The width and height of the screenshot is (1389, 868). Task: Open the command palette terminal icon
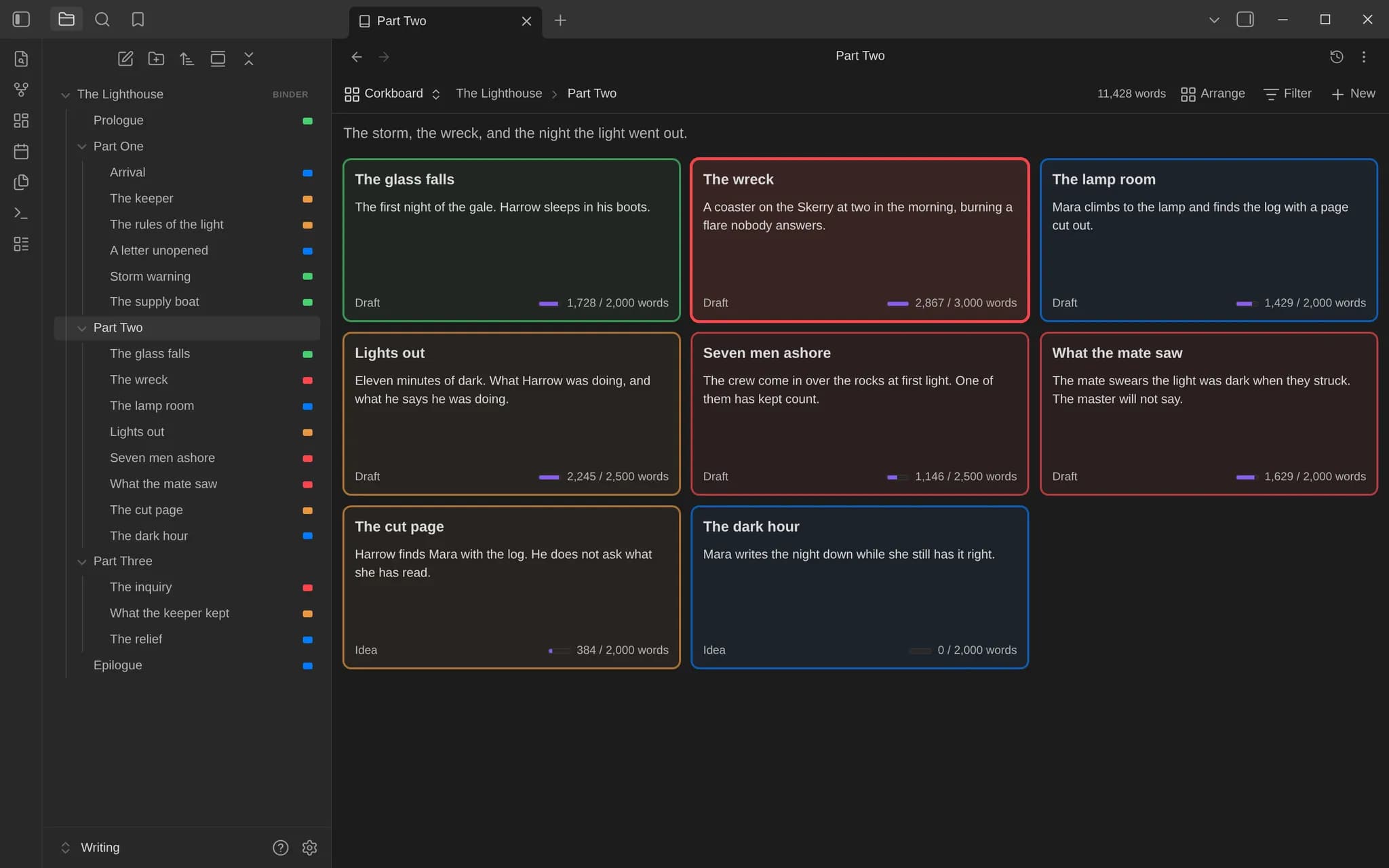(x=21, y=213)
